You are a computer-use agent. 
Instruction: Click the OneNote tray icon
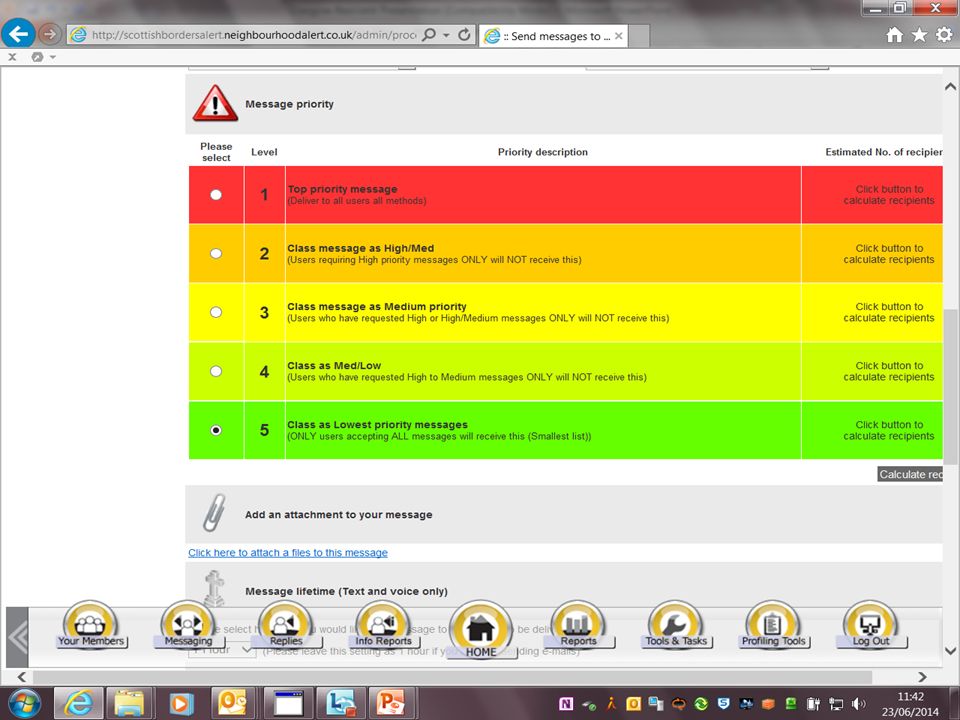pos(566,704)
